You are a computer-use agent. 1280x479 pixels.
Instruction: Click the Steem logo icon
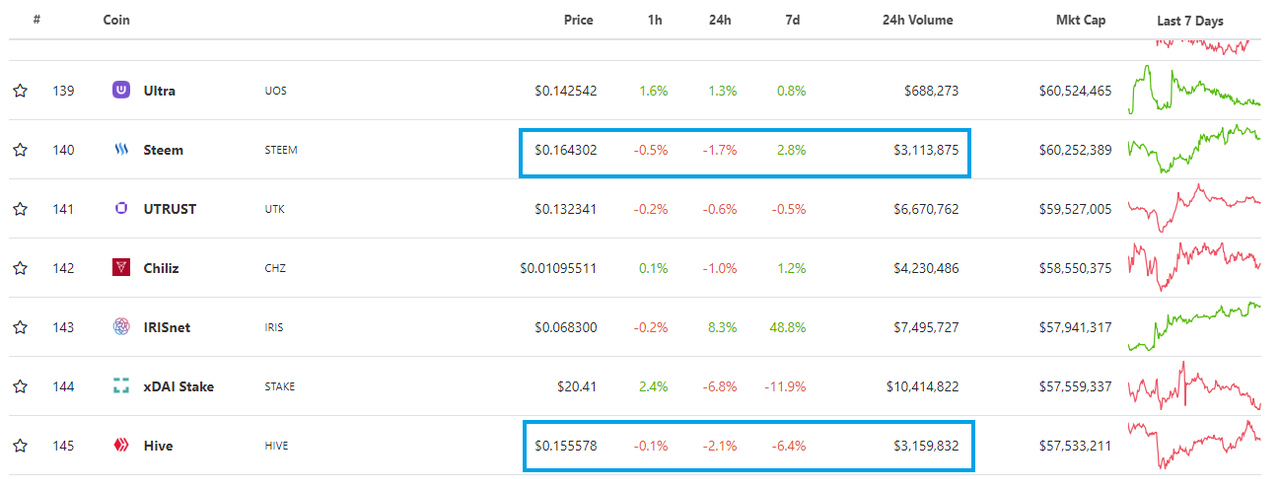(121, 150)
